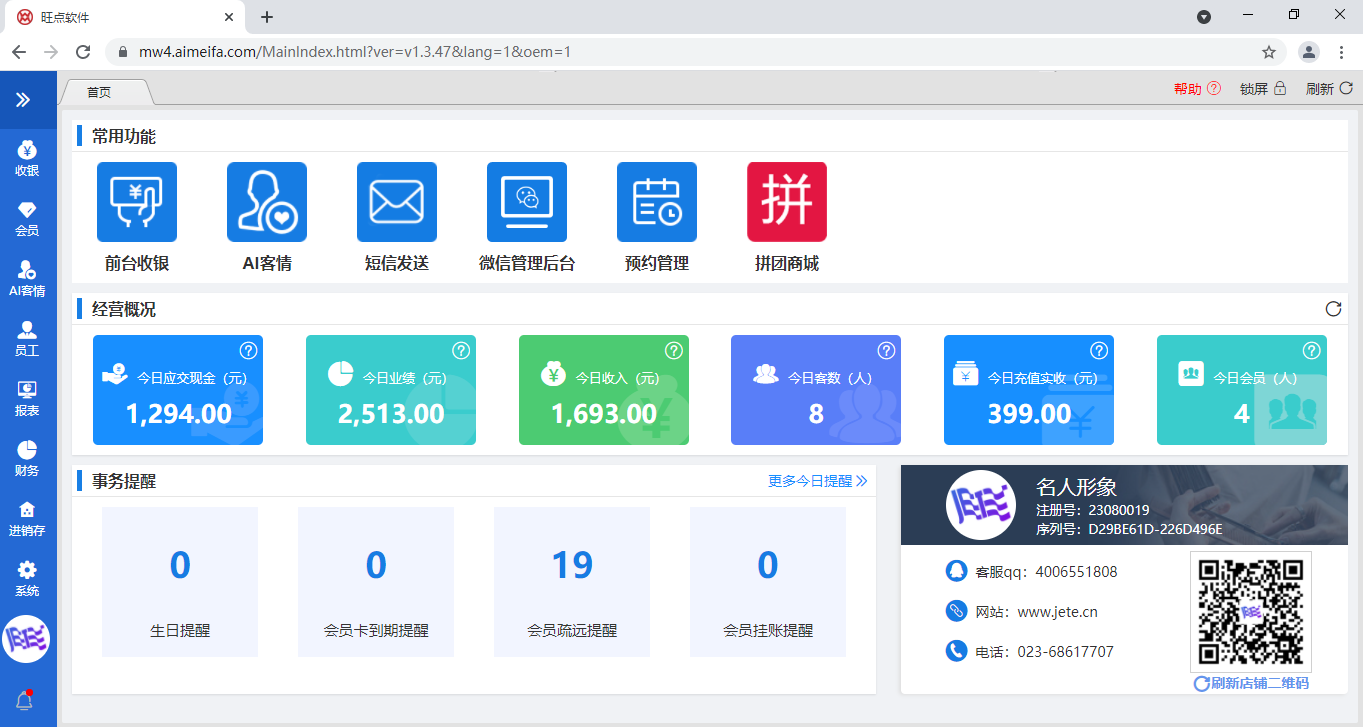
Task: Go back with browser back arrow
Action: [x=19, y=52]
